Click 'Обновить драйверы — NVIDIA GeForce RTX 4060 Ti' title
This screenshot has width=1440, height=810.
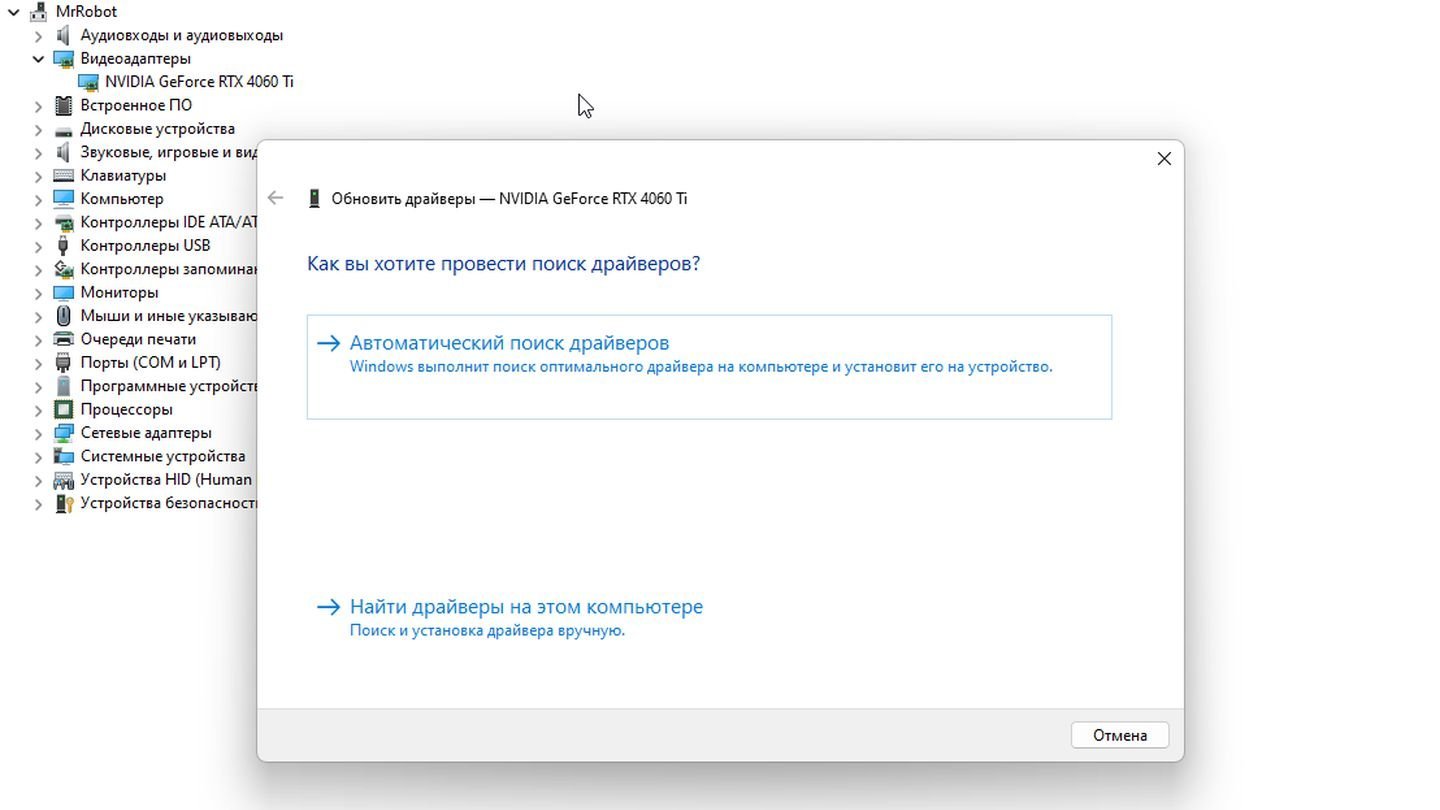tap(509, 198)
